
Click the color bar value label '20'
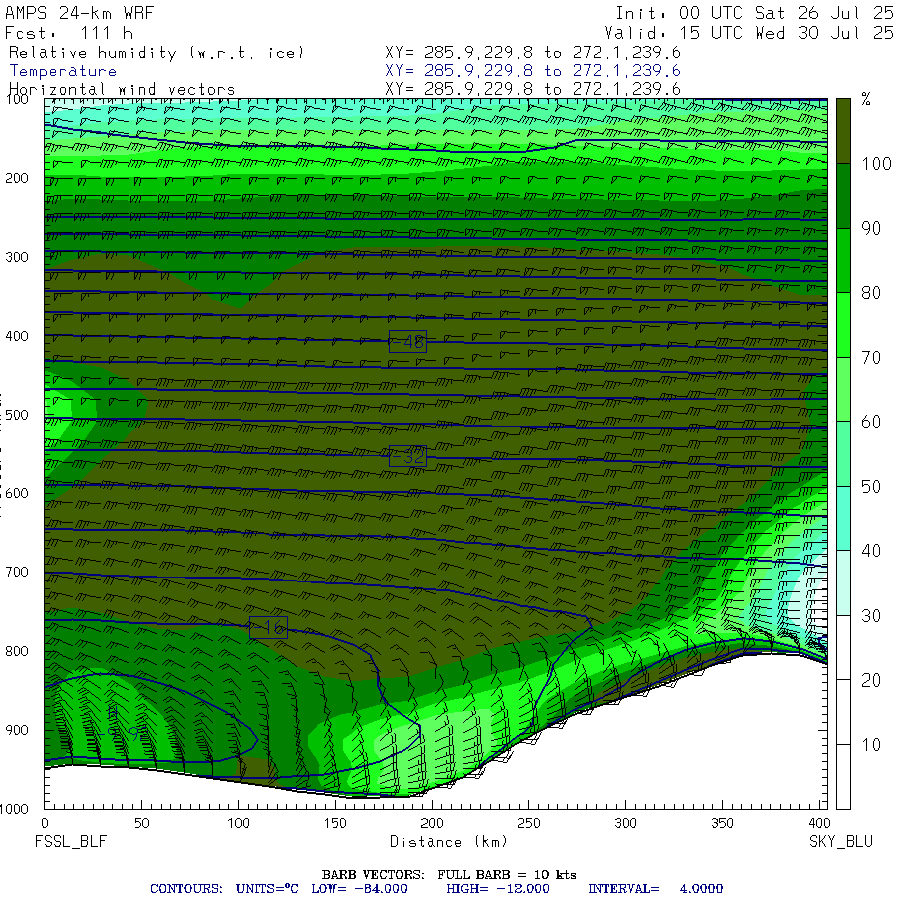pos(871,680)
